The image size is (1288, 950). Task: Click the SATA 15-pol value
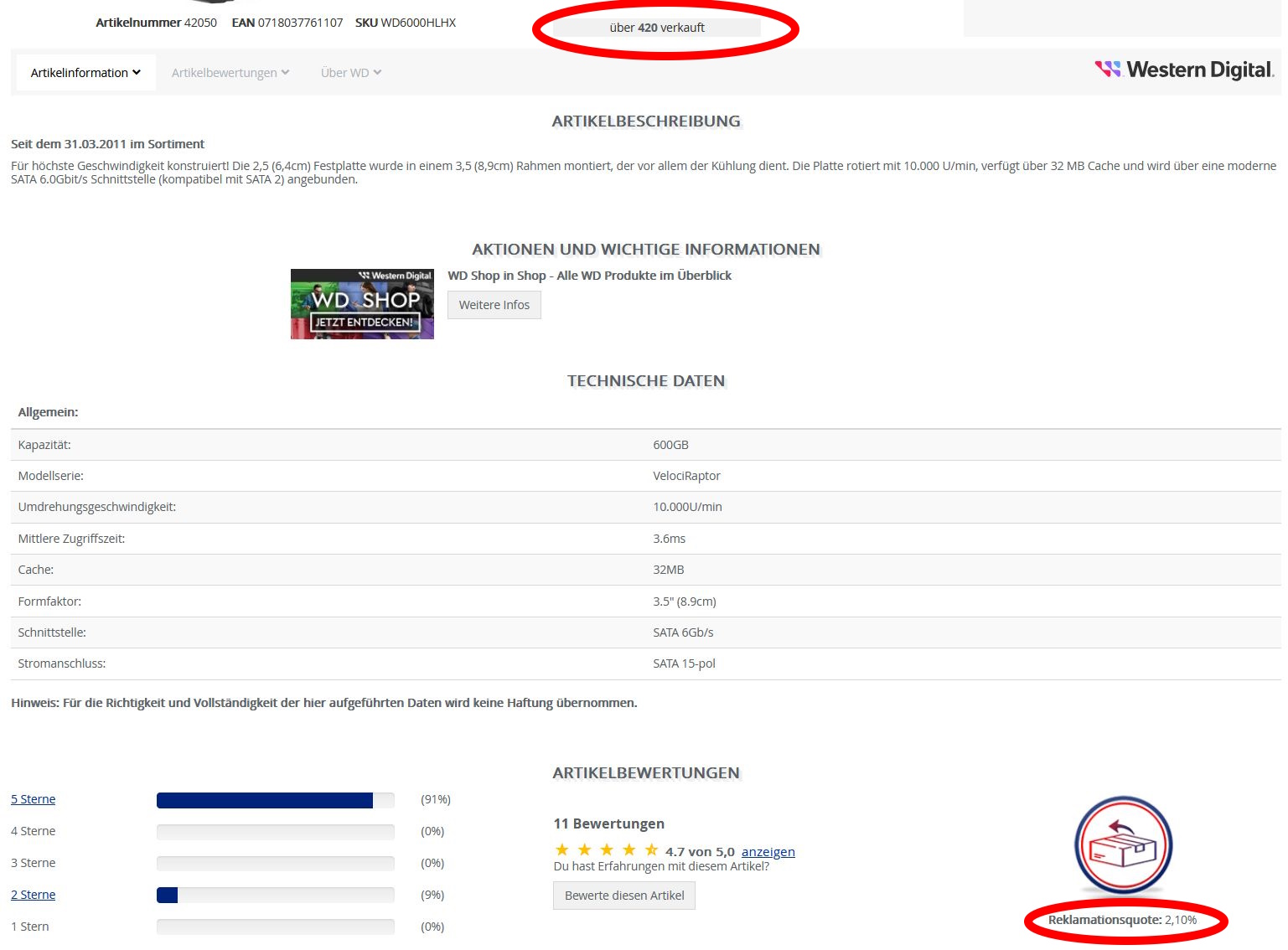685,663
